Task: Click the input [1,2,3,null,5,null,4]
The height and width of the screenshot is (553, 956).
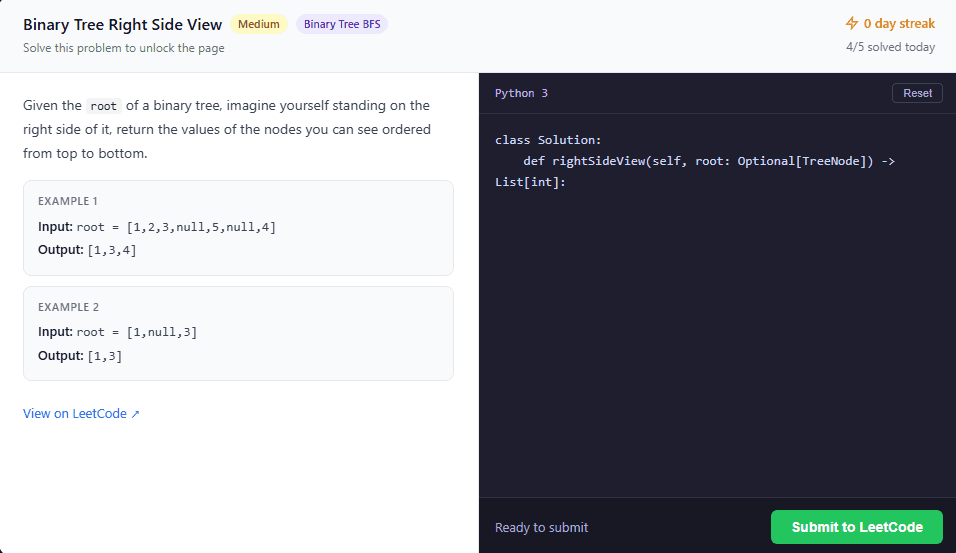Action: click(201, 227)
